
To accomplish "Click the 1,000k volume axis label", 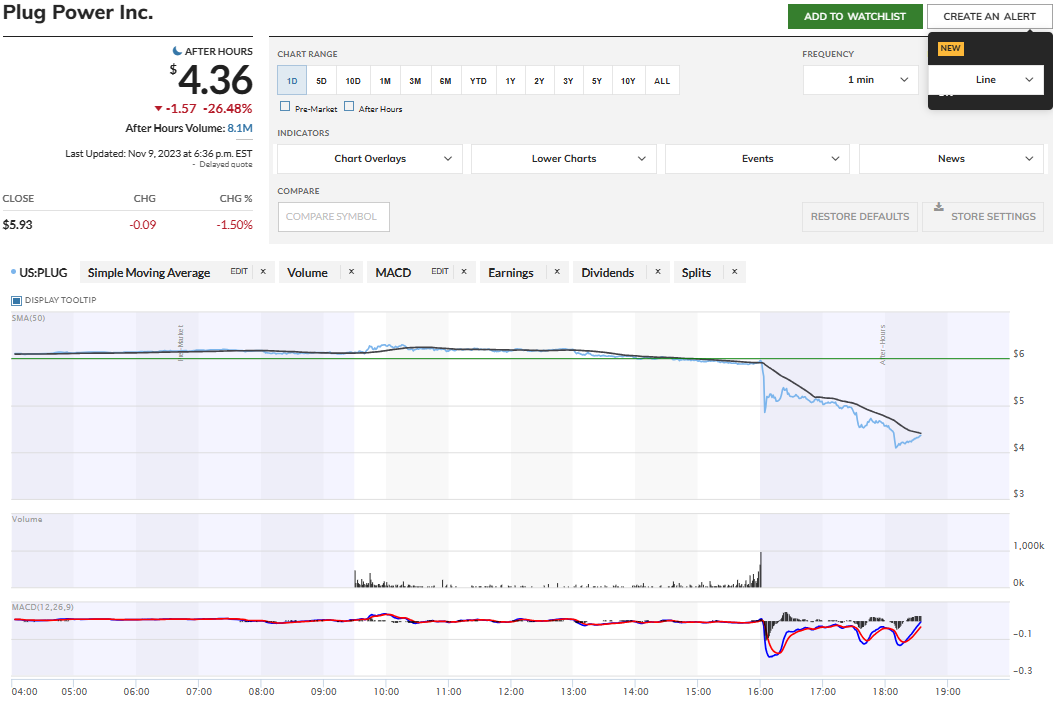I will (x=1029, y=545).
